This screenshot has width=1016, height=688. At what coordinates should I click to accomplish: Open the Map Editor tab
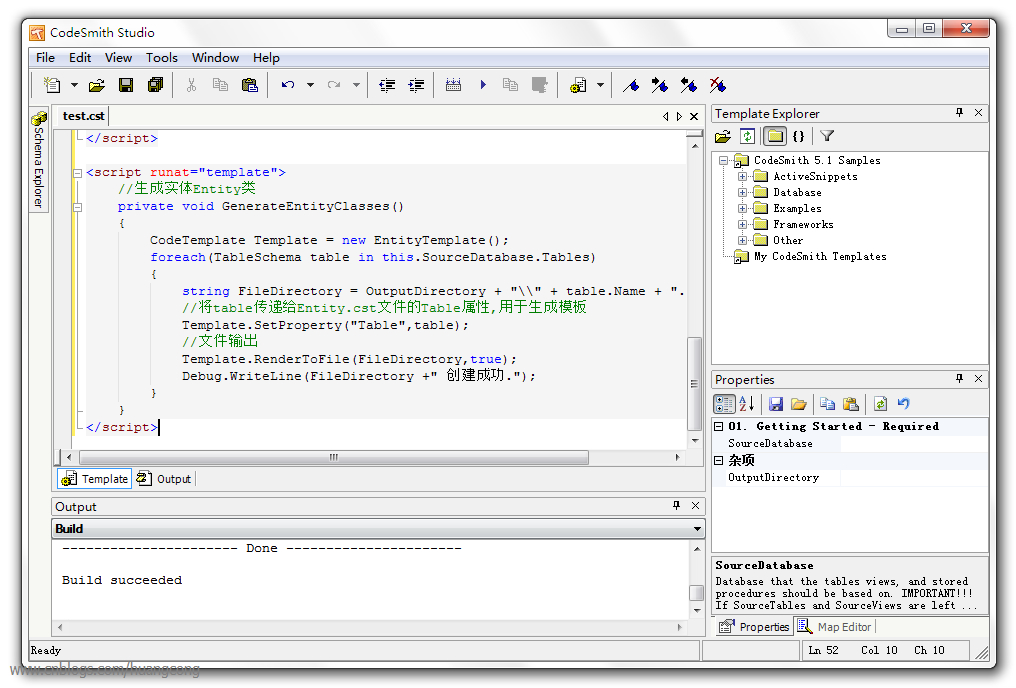[835, 627]
